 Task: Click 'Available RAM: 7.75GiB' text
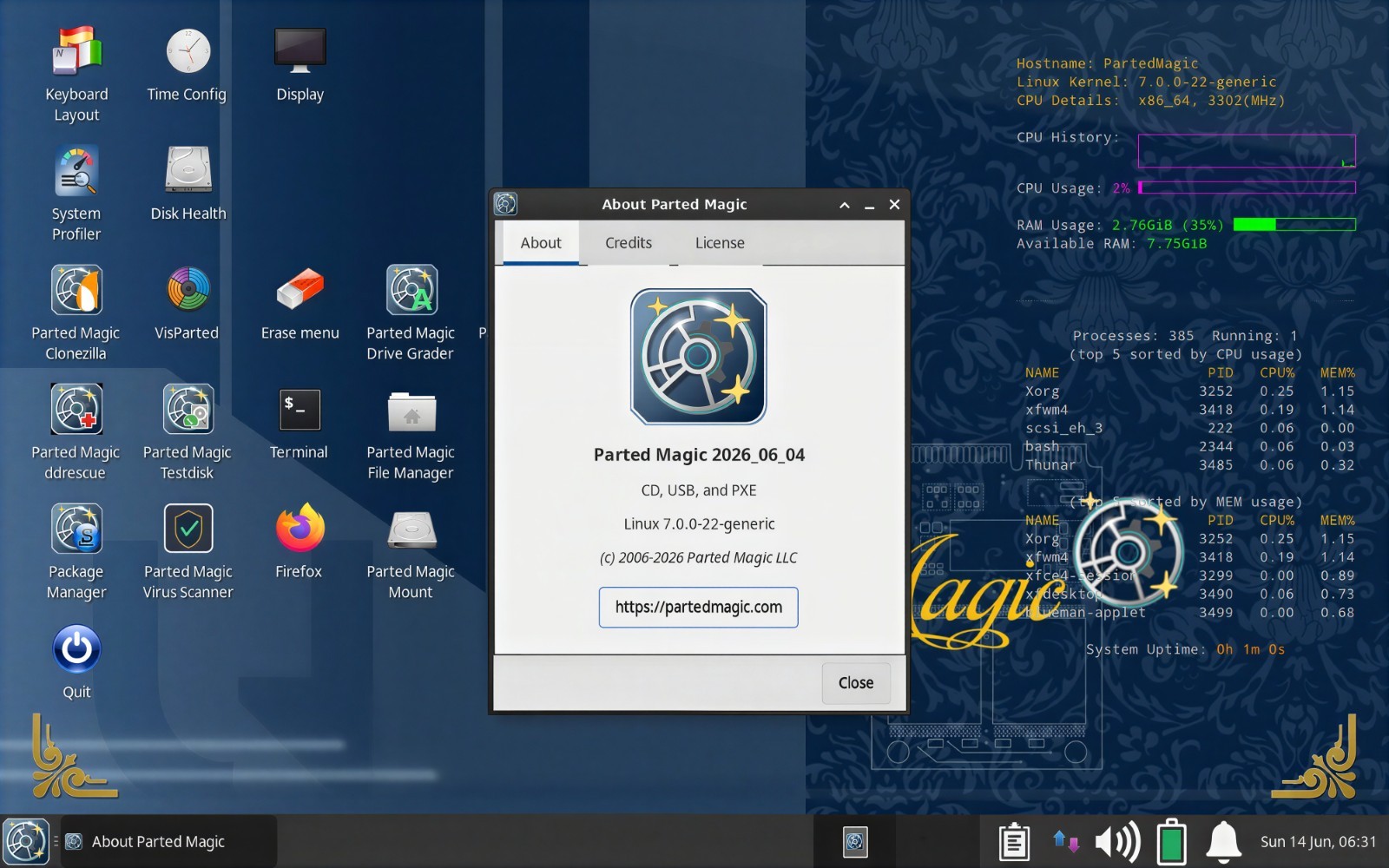[1112, 244]
